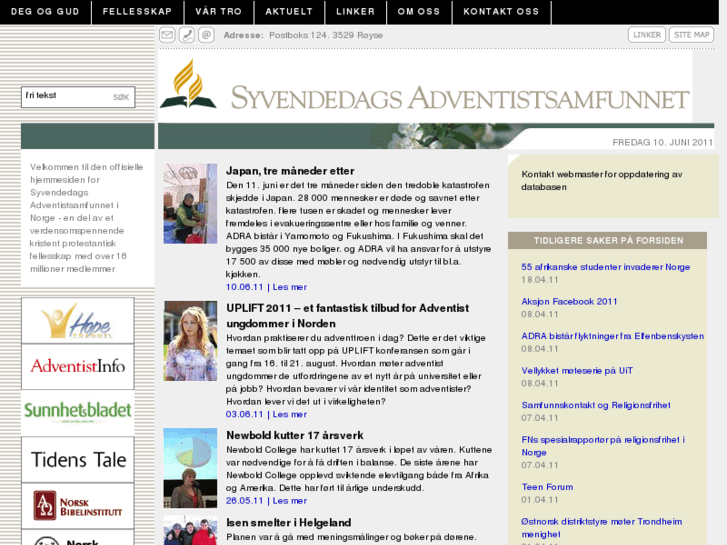Open FNs spesialrapportør på religionsfrihet link
The height and width of the screenshot is (545, 727).
click(x=603, y=446)
